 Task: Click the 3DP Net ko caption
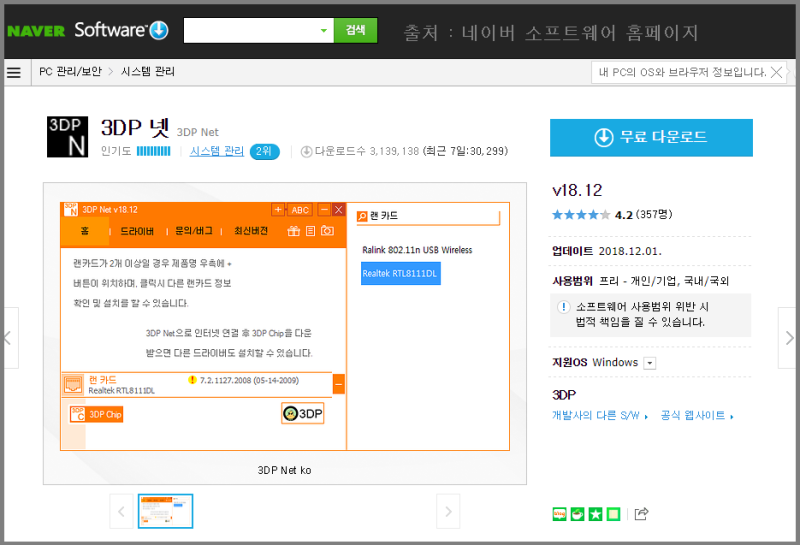pos(284,470)
